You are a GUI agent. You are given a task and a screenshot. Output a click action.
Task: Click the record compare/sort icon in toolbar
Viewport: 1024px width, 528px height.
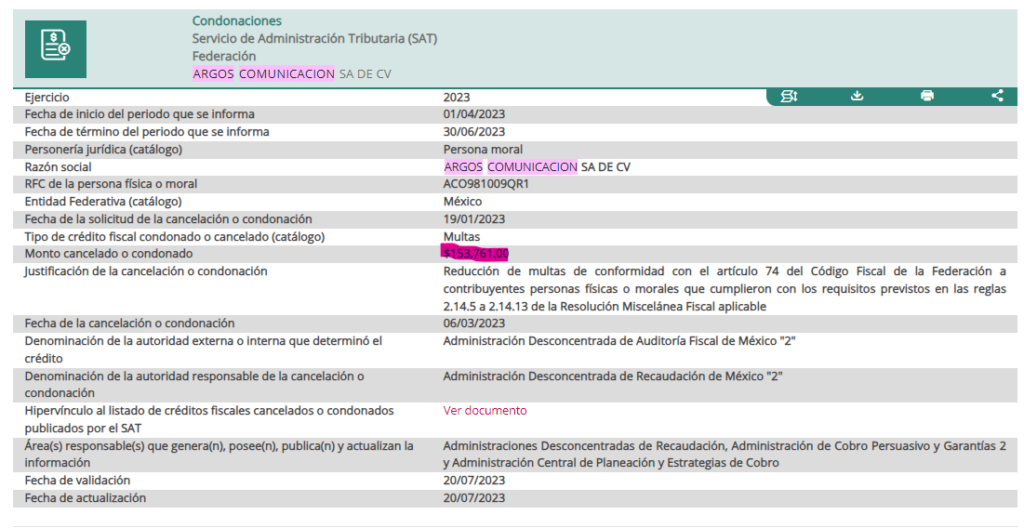point(789,96)
